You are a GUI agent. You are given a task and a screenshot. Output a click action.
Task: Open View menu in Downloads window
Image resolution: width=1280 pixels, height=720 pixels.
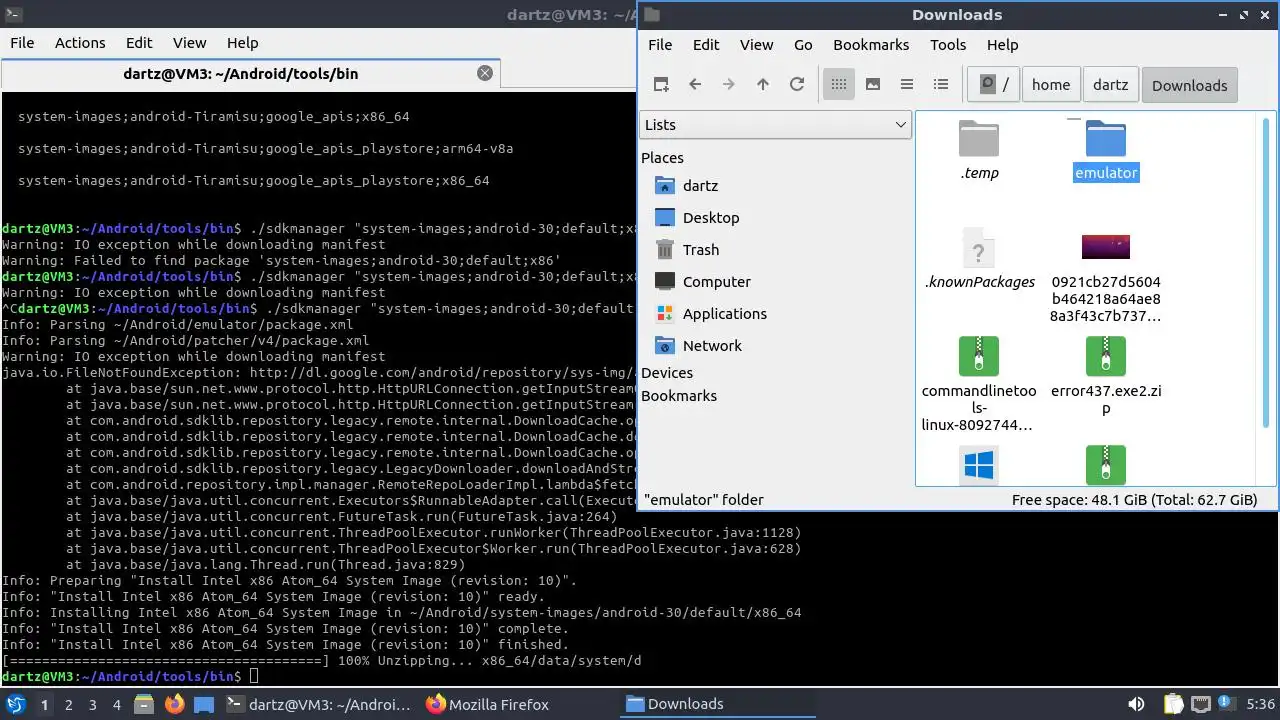pyautogui.click(x=757, y=44)
